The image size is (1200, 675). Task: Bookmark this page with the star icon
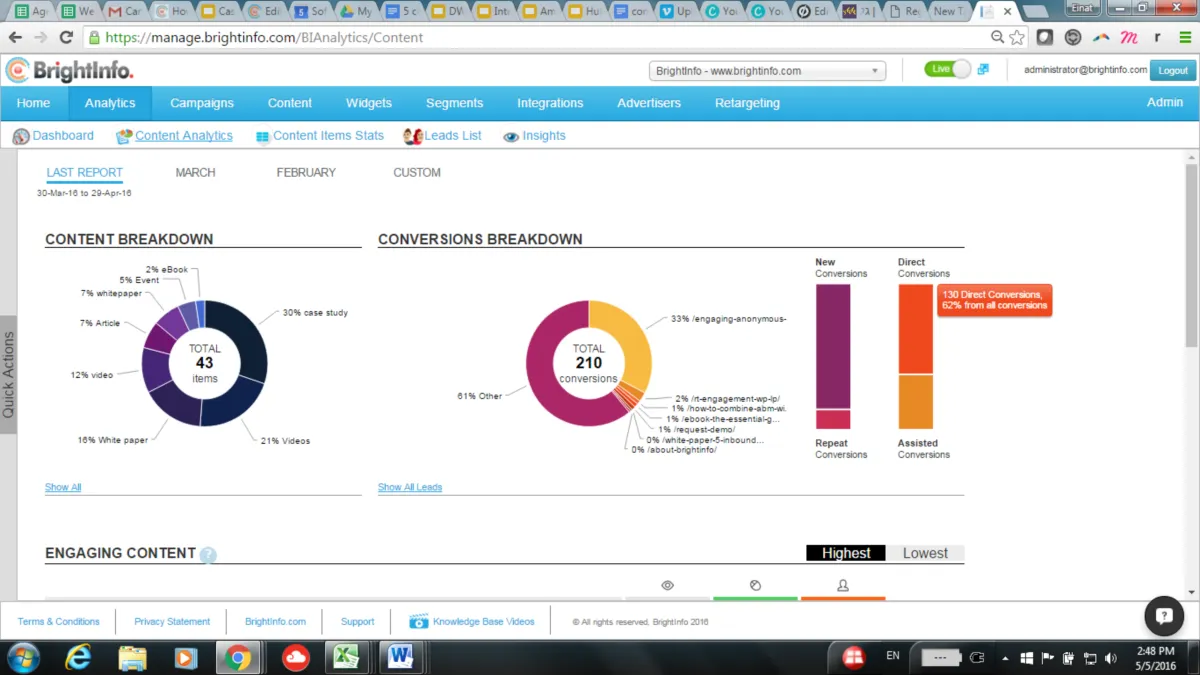coord(1017,37)
